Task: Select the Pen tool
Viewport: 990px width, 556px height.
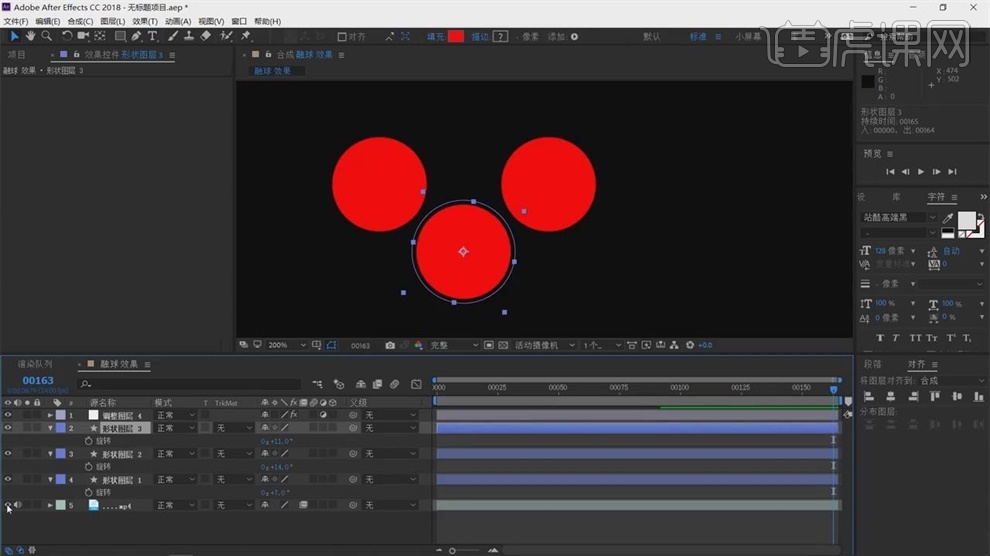Action: coord(136,36)
